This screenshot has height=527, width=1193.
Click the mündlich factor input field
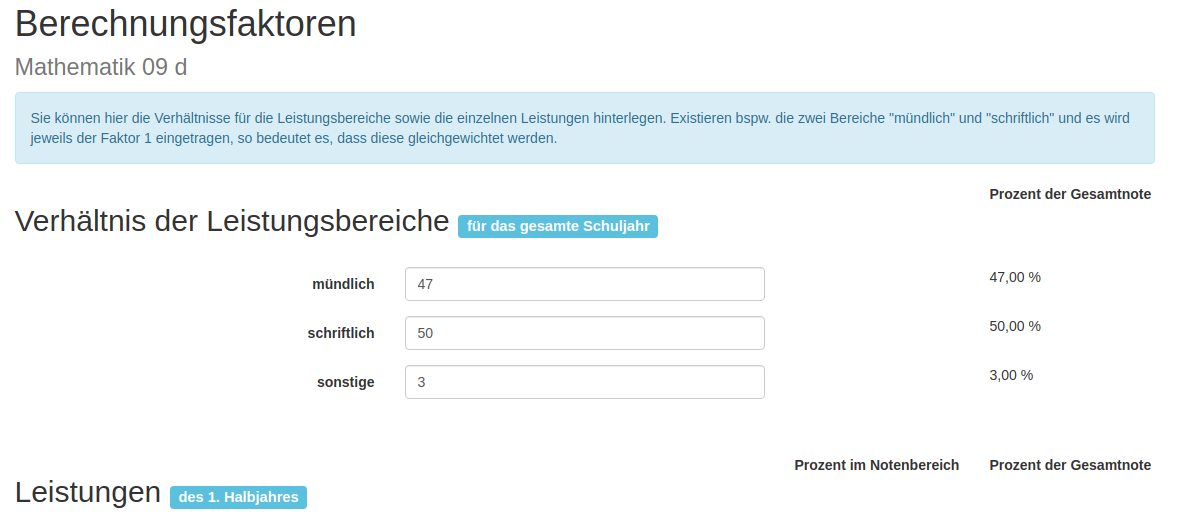point(584,284)
